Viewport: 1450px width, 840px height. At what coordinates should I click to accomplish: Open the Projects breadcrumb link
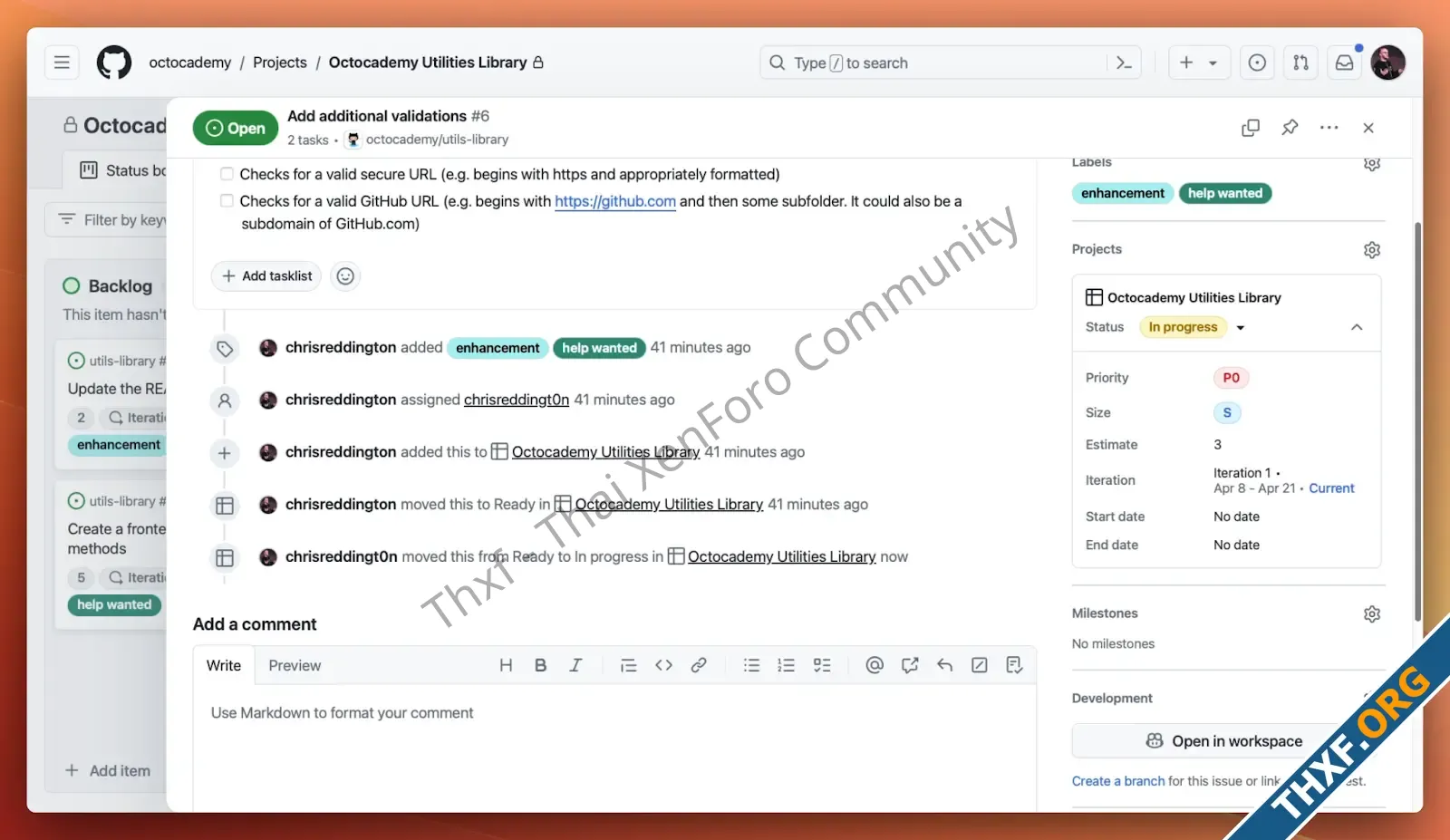pyautogui.click(x=280, y=63)
